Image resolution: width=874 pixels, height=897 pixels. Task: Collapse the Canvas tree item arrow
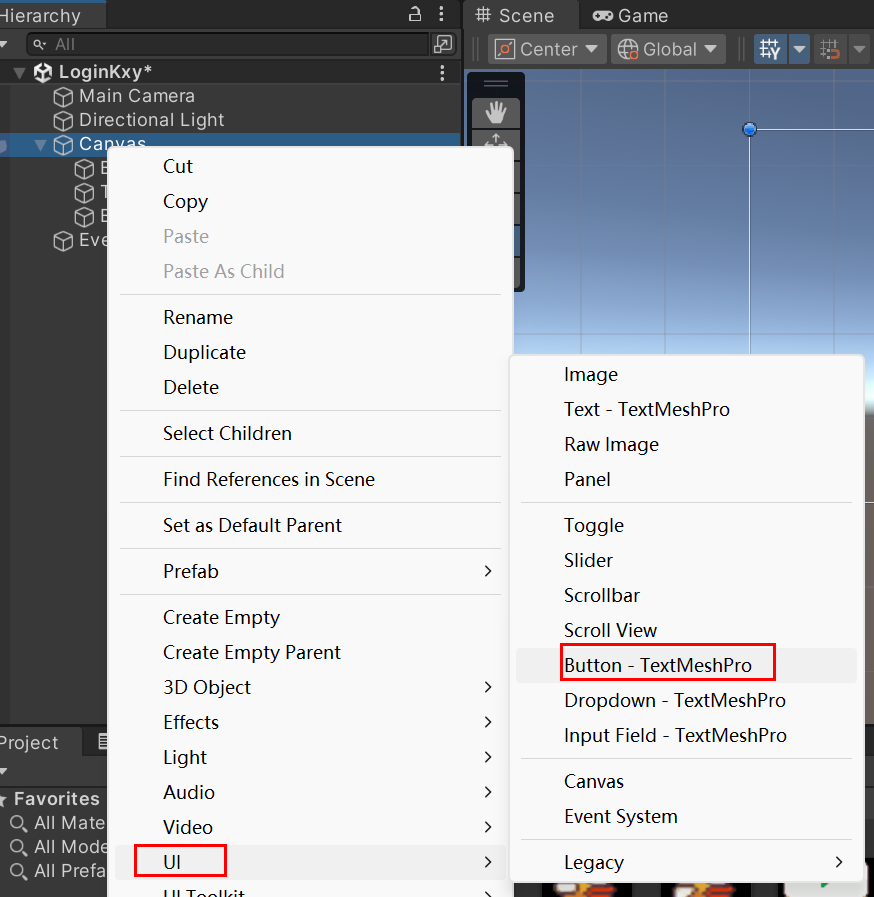click(40, 145)
